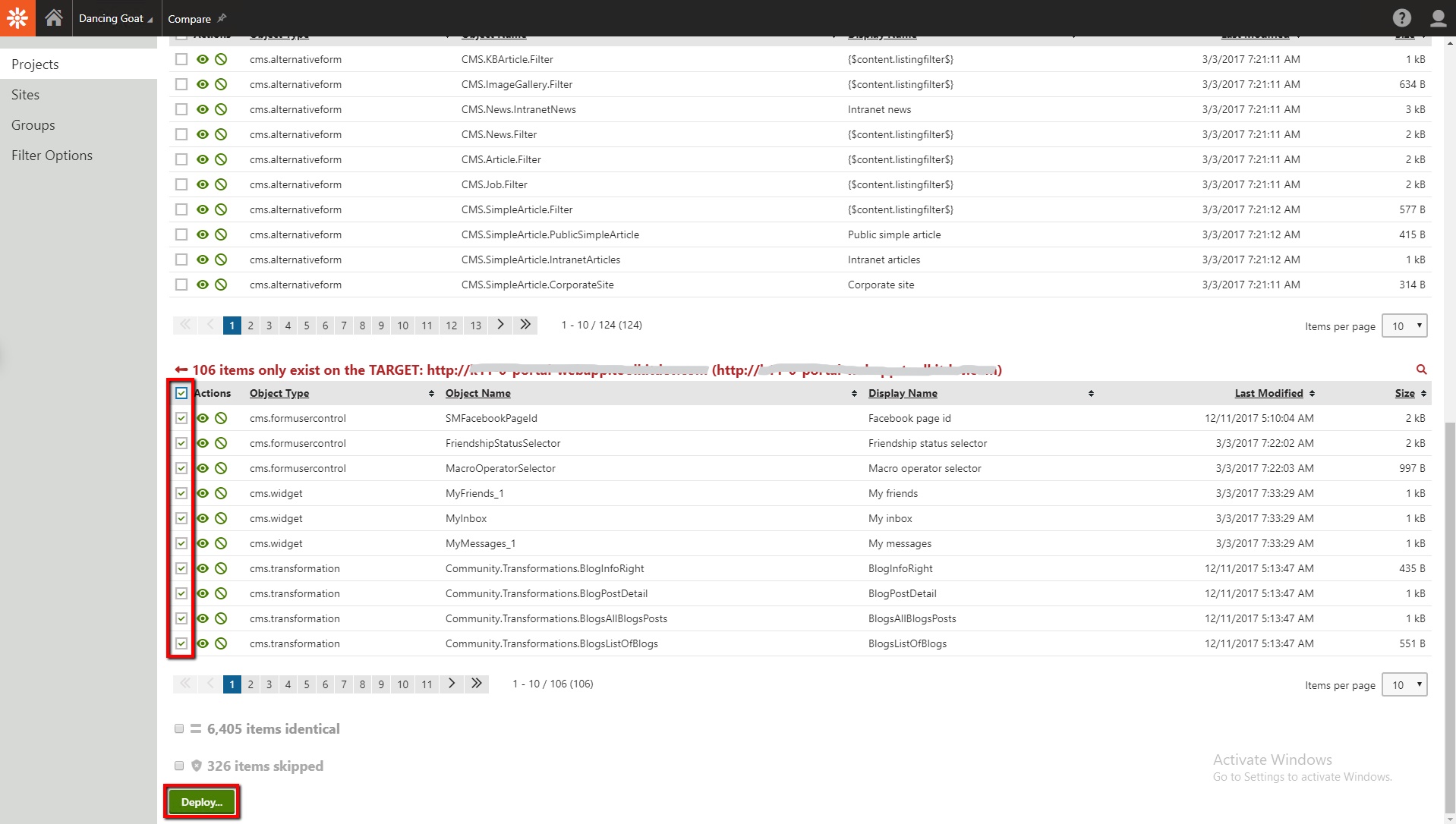Sort target items by Size
The width and height of the screenshot is (1456, 824).
[x=1404, y=393]
